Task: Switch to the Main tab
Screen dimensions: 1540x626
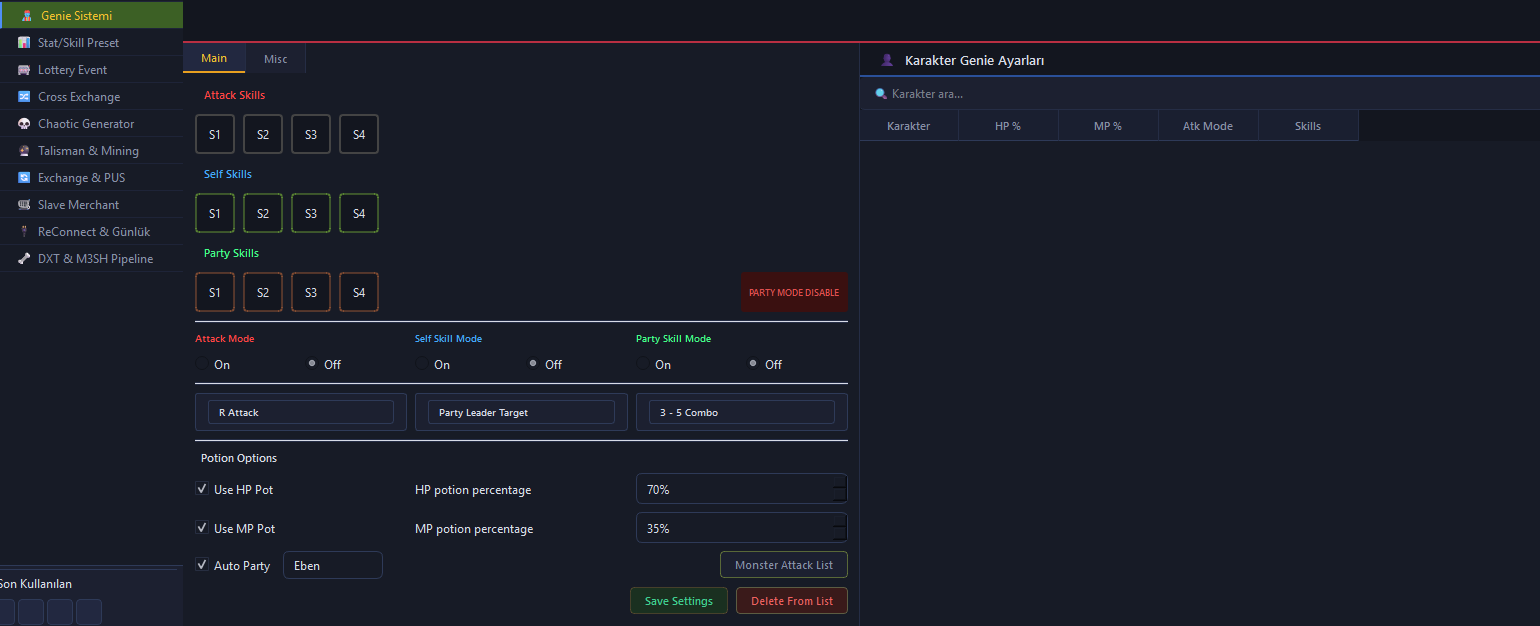Action: [214, 58]
